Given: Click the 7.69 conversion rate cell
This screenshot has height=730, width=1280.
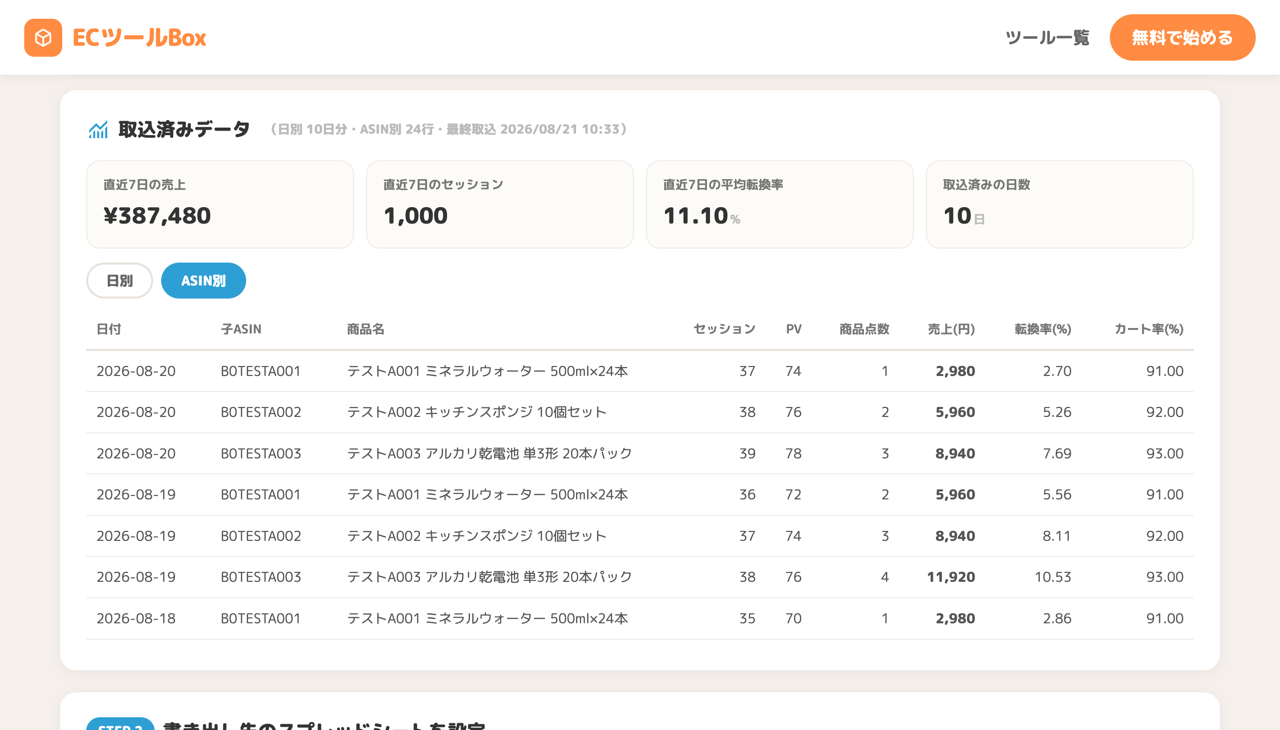Looking at the screenshot, I should (x=1057, y=453).
